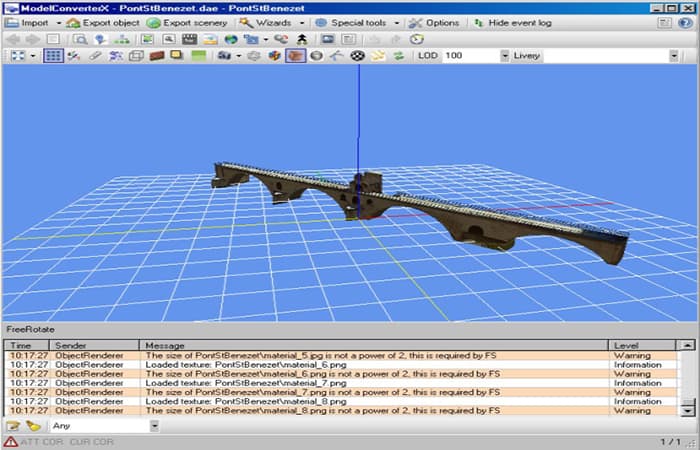
Task: Click Export scenery
Action: click(187, 23)
